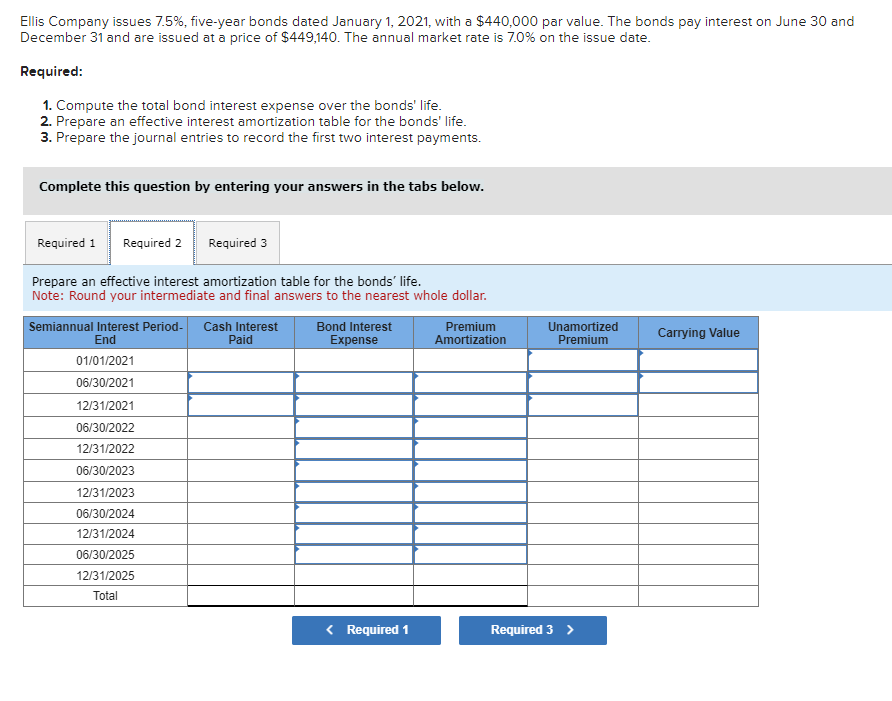Click the Bond Interest Expense Total cell
This screenshot has width=892, height=701.
(x=354, y=596)
